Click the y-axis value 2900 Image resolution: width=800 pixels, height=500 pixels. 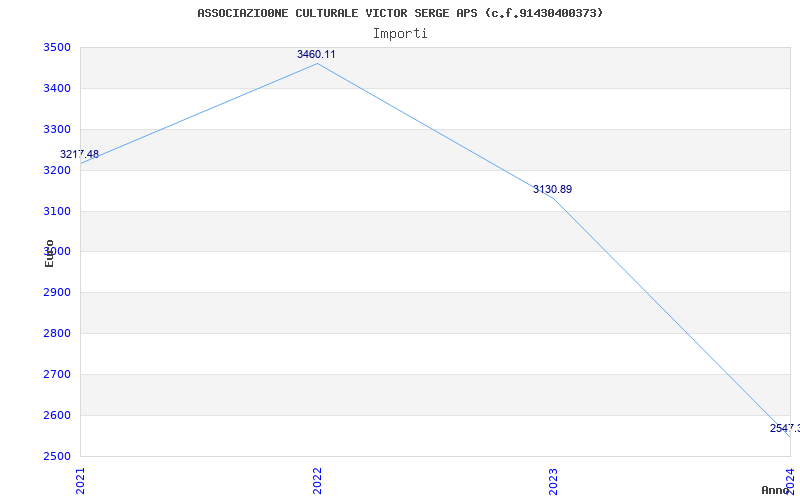click(57, 292)
